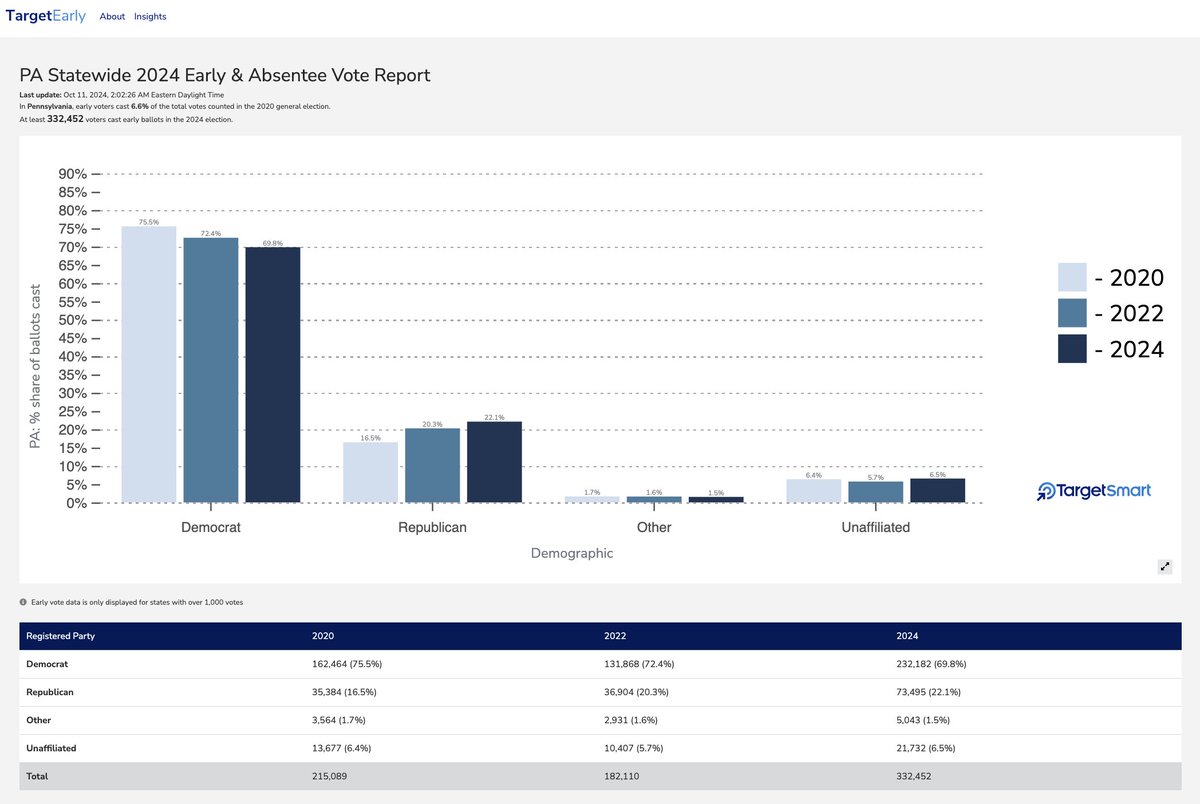Click the TargetSmart logo in the chart
1200x804 pixels.
click(1094, 491)
